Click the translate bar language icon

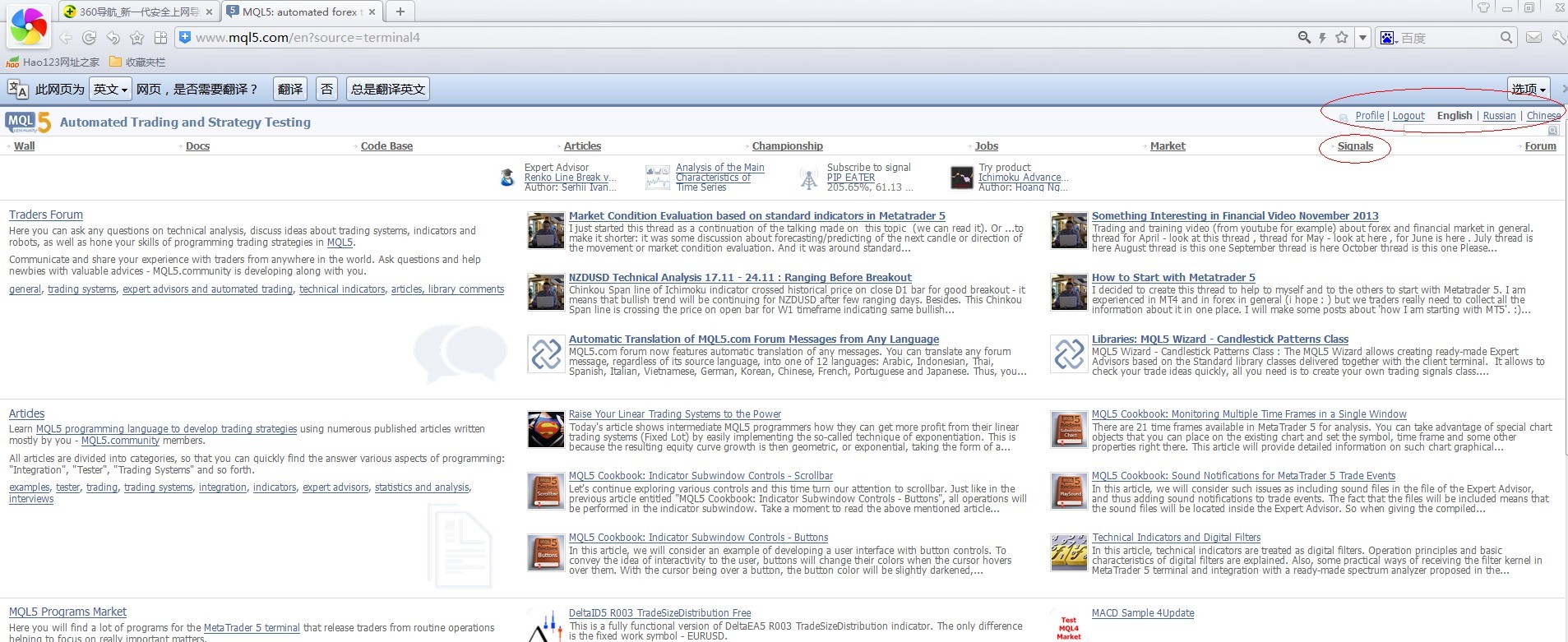click(x=17, y=89)
